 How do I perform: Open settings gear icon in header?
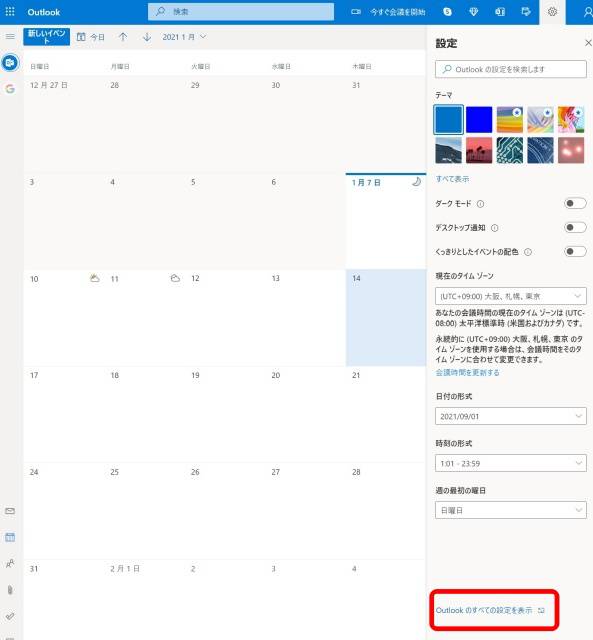552,12
